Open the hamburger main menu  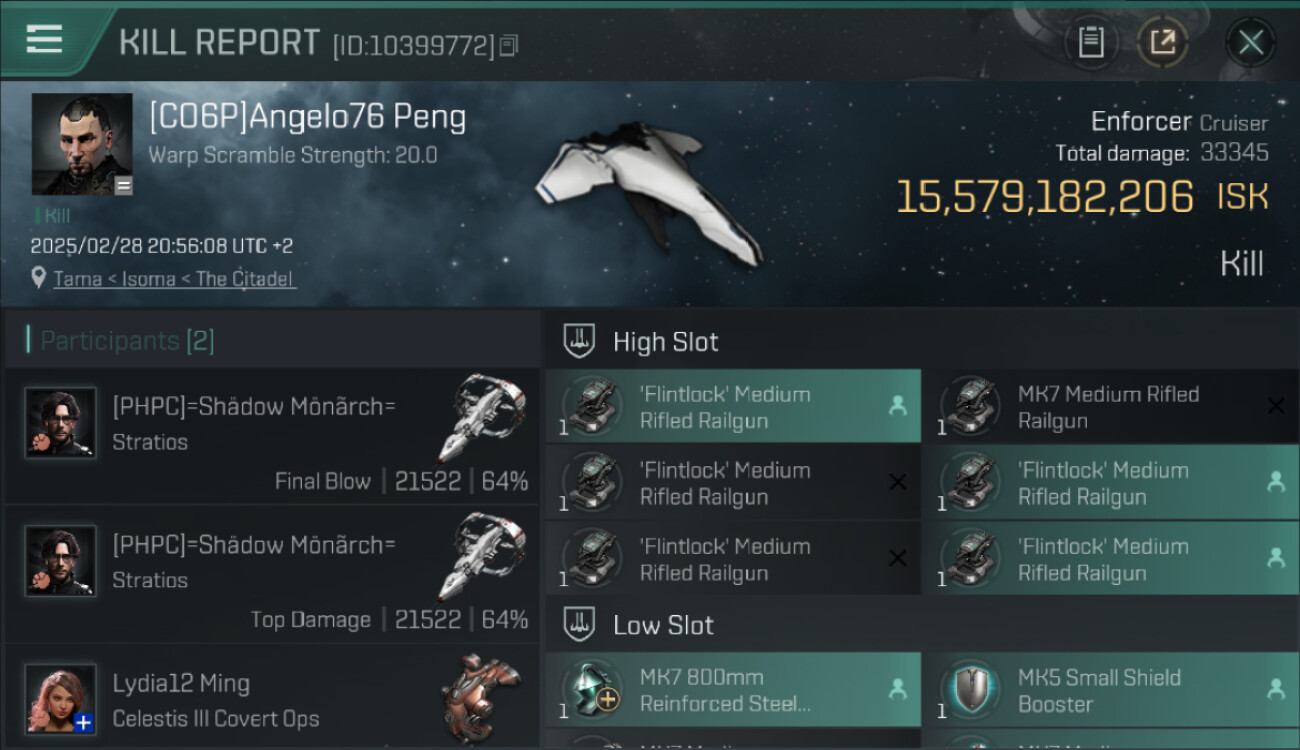[x=45, y=40]
